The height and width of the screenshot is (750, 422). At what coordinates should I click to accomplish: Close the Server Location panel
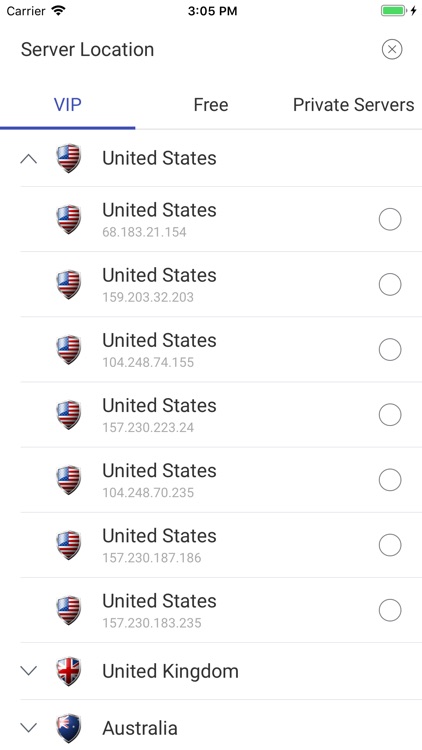point(391,49)
